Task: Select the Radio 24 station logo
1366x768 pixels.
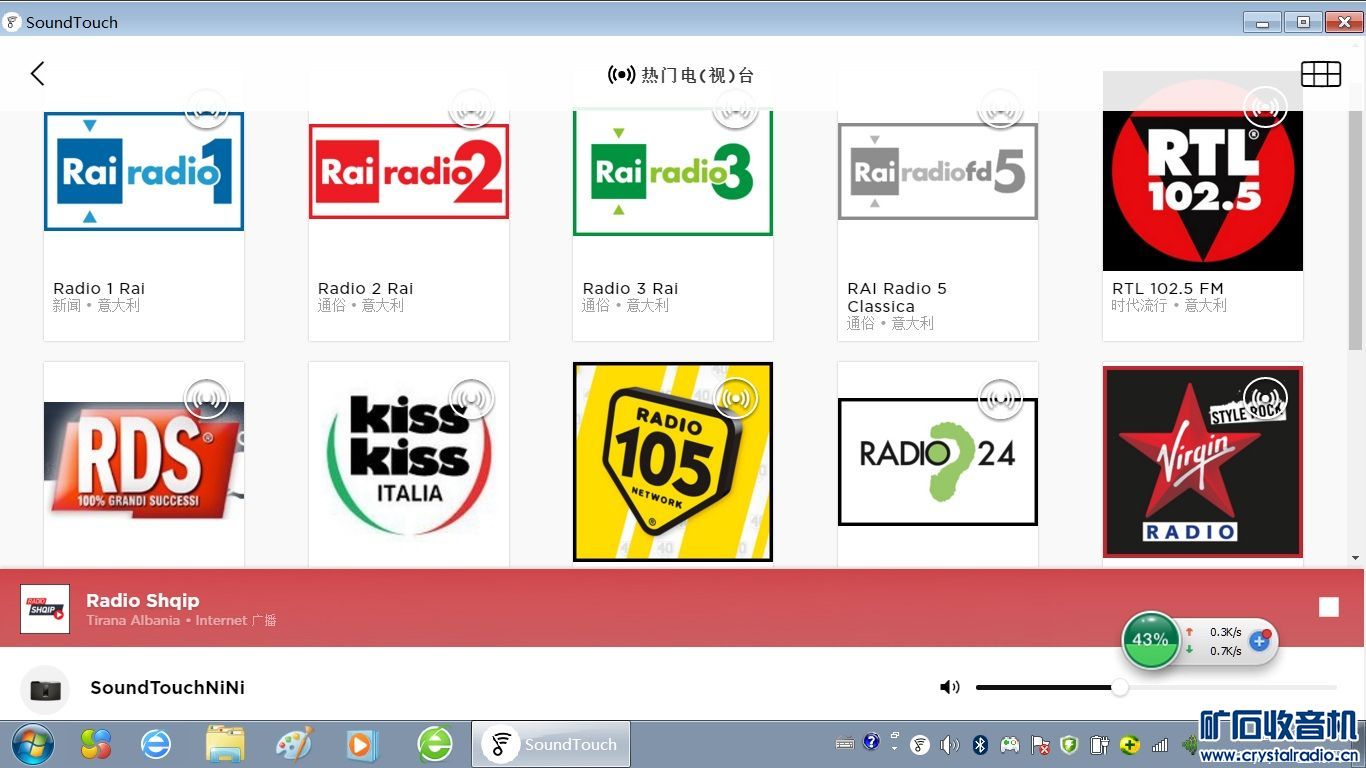Action: tap(938, 462)
